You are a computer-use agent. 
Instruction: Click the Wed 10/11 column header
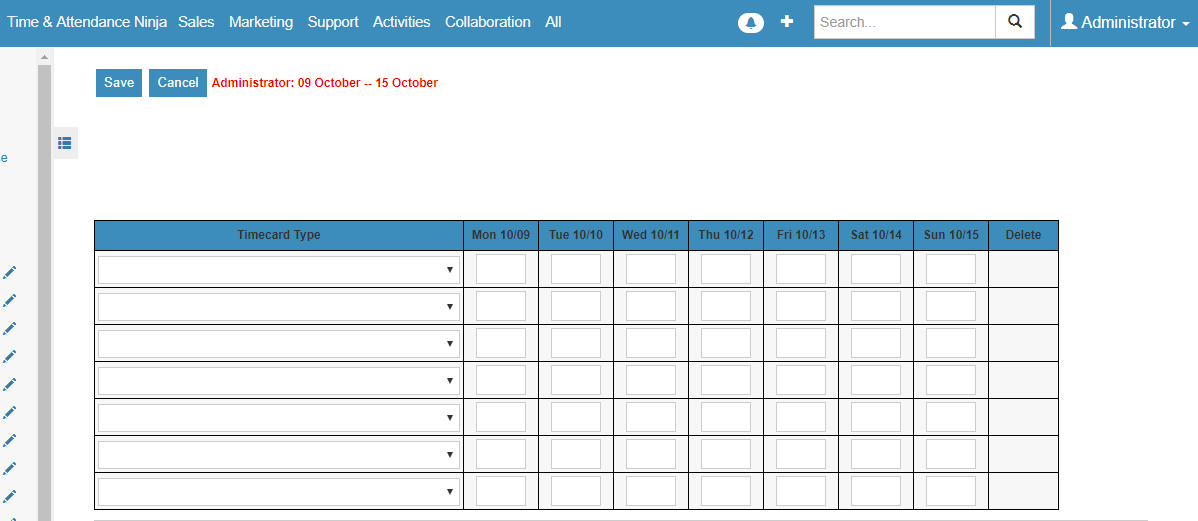click(651, 235)
